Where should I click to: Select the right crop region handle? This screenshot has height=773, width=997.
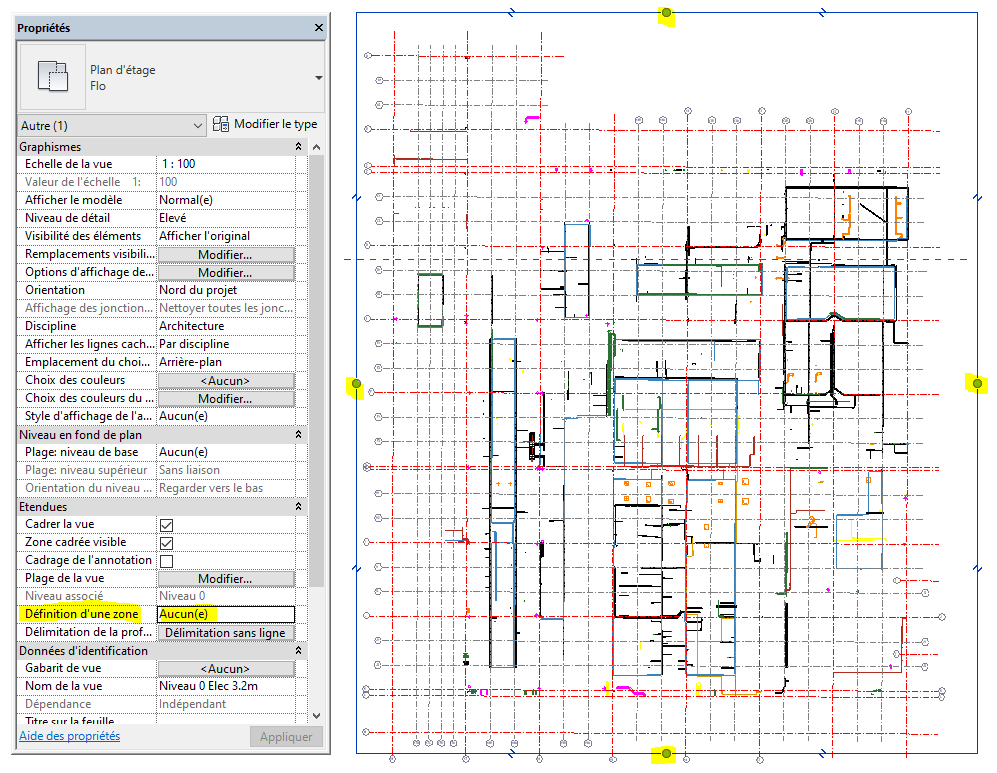click(x=977, y=383)
